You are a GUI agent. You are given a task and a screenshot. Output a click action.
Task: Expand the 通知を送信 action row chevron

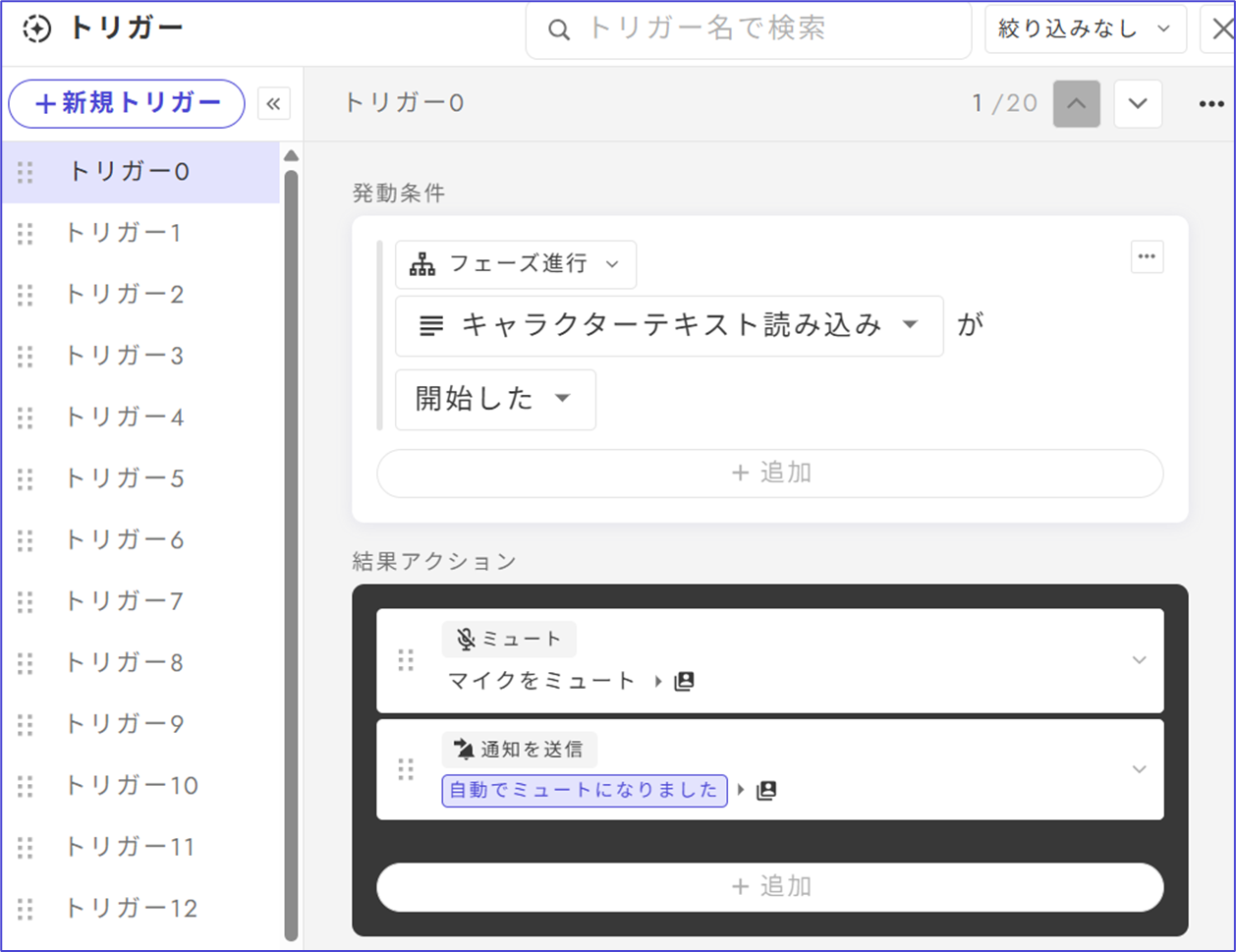1139,769
